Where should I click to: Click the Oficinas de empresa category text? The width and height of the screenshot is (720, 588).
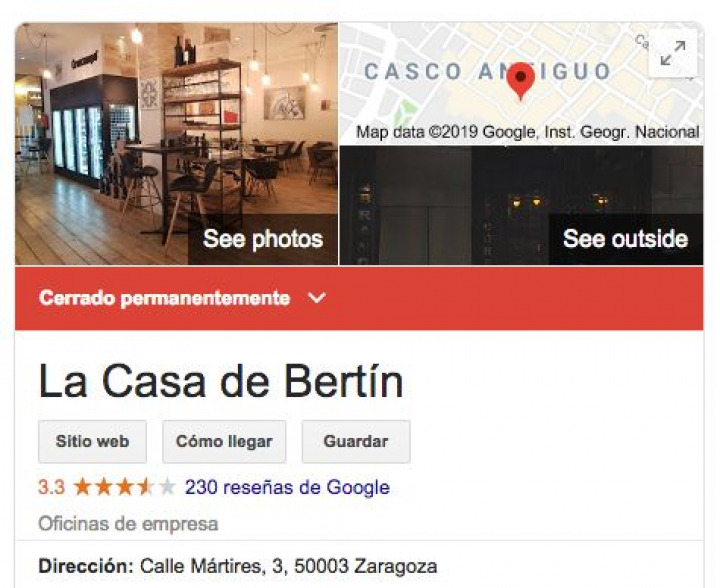128,524
